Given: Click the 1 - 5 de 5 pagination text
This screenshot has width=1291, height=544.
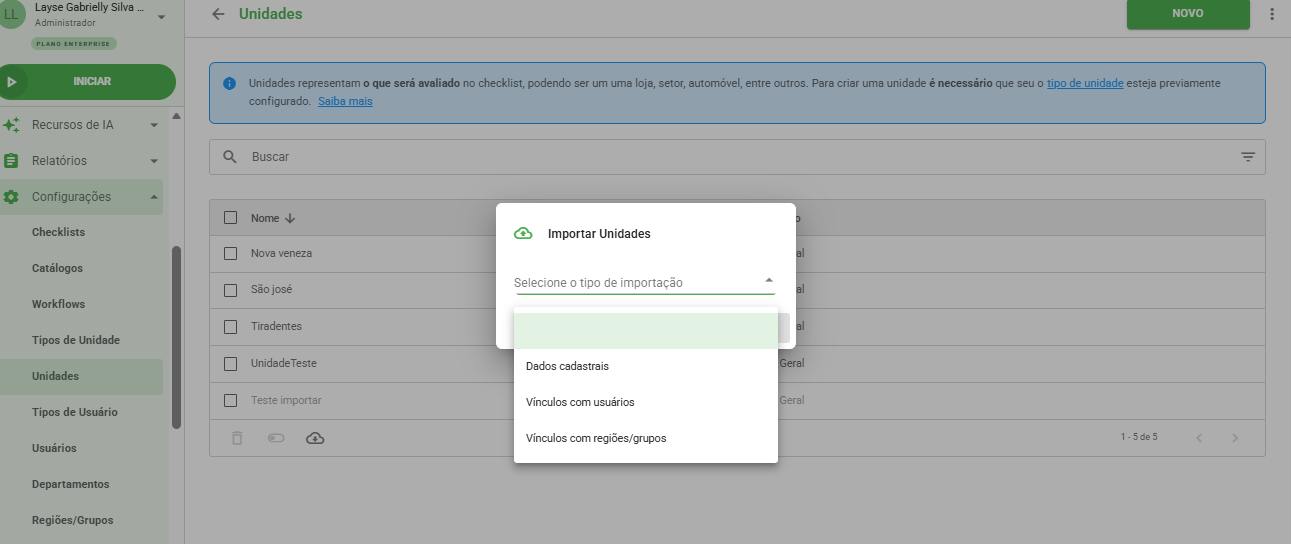Looking at the screenshot, I should coord(1139,438).
